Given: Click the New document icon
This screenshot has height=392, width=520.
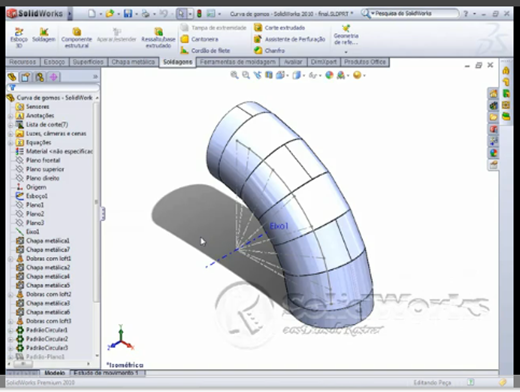Looking at the screenshot, I should click(x=92, y=14).
